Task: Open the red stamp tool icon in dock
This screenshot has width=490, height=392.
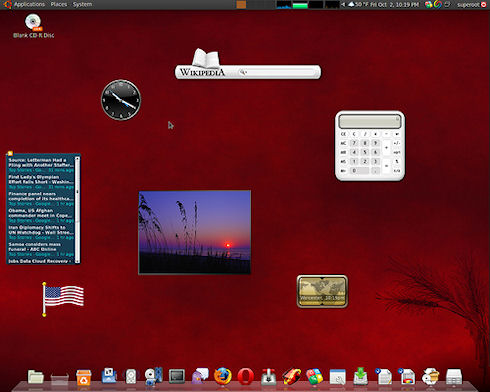Action: [268, 377]
